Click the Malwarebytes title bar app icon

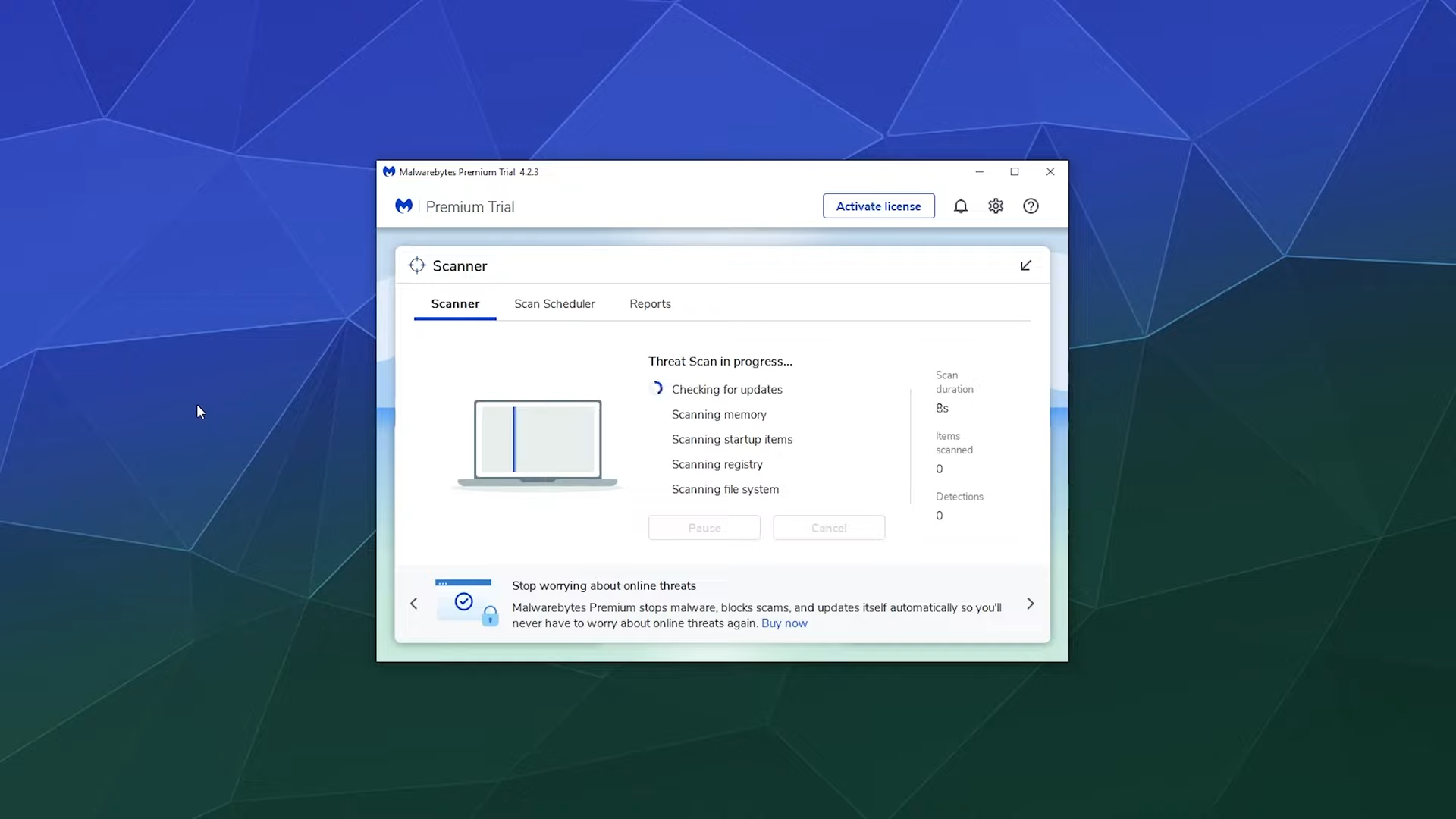(x=389, y=172)
